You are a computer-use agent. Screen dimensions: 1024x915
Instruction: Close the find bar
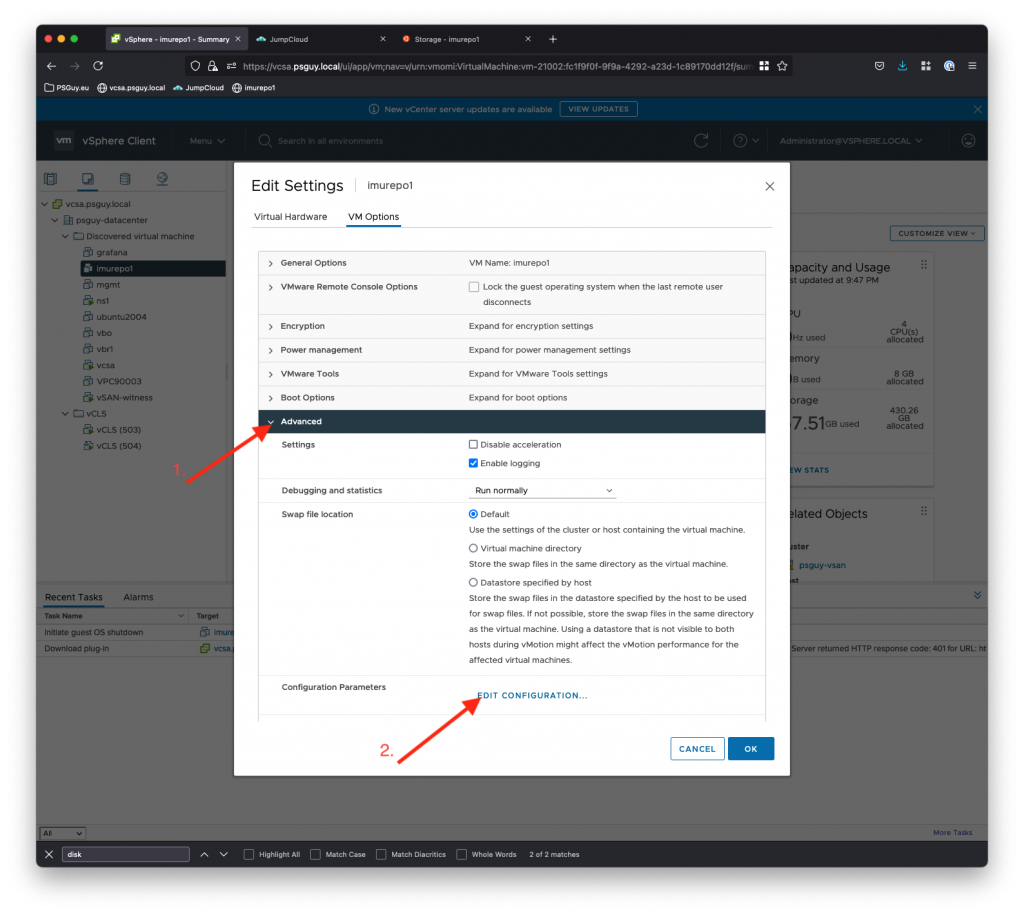coord(49,854)
